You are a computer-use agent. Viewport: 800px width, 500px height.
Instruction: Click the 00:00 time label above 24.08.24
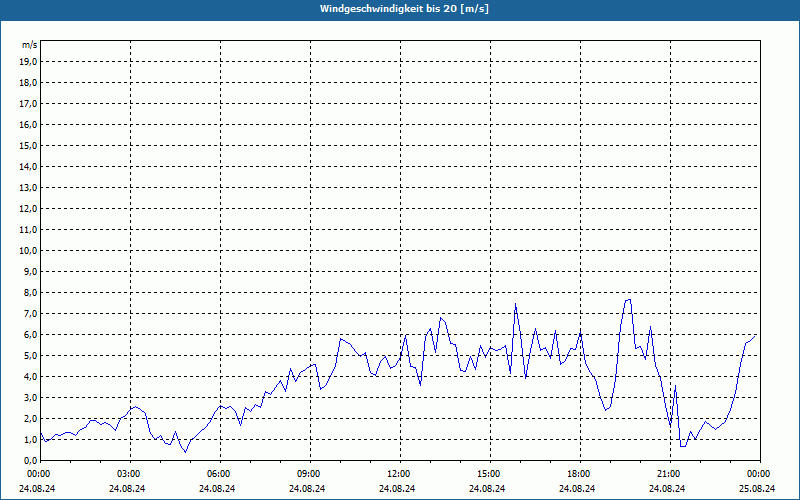[x=38, y=474]
